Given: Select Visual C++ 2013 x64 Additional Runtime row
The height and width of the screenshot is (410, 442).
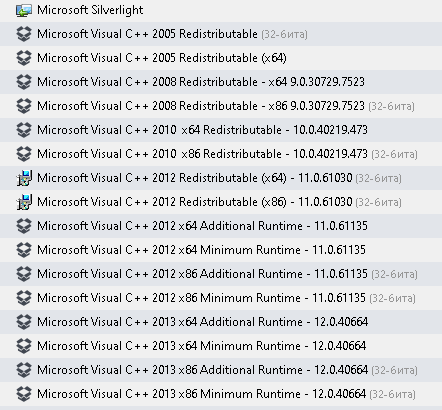Looking at the screenshot, I should pos(221,322).
